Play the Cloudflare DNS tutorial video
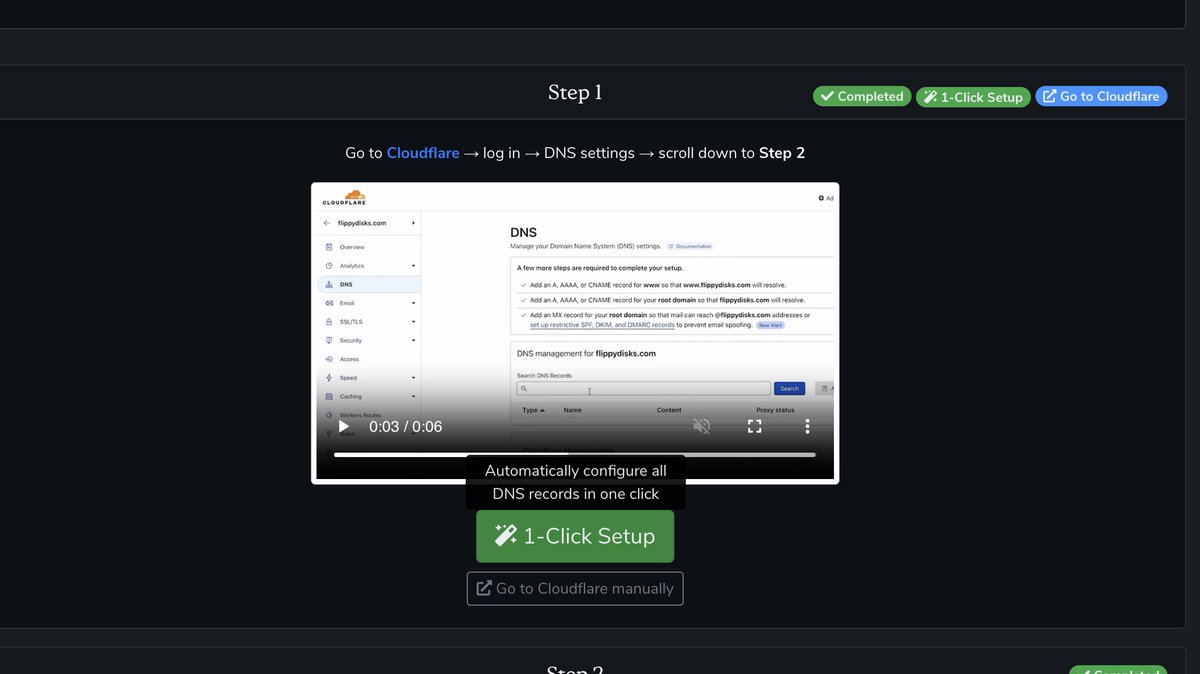This screenshot has height=674, width=1200. (344, 426)
